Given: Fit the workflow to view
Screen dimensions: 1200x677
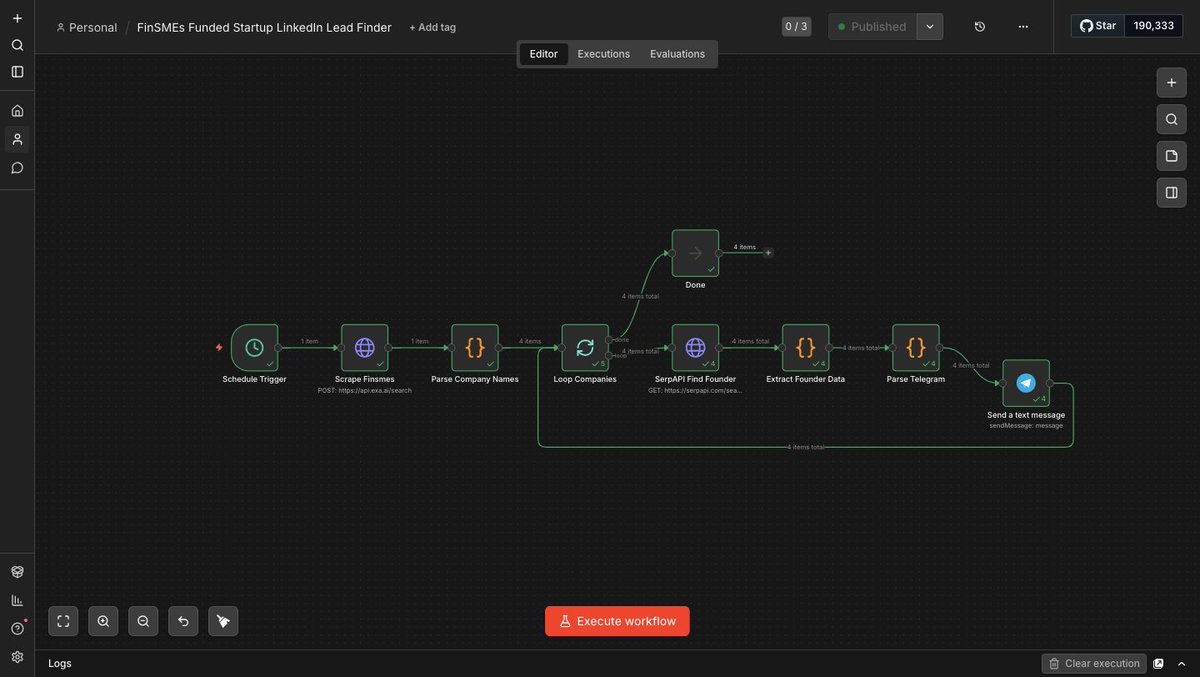Looking at the screenshot, I should click(63, 621).
